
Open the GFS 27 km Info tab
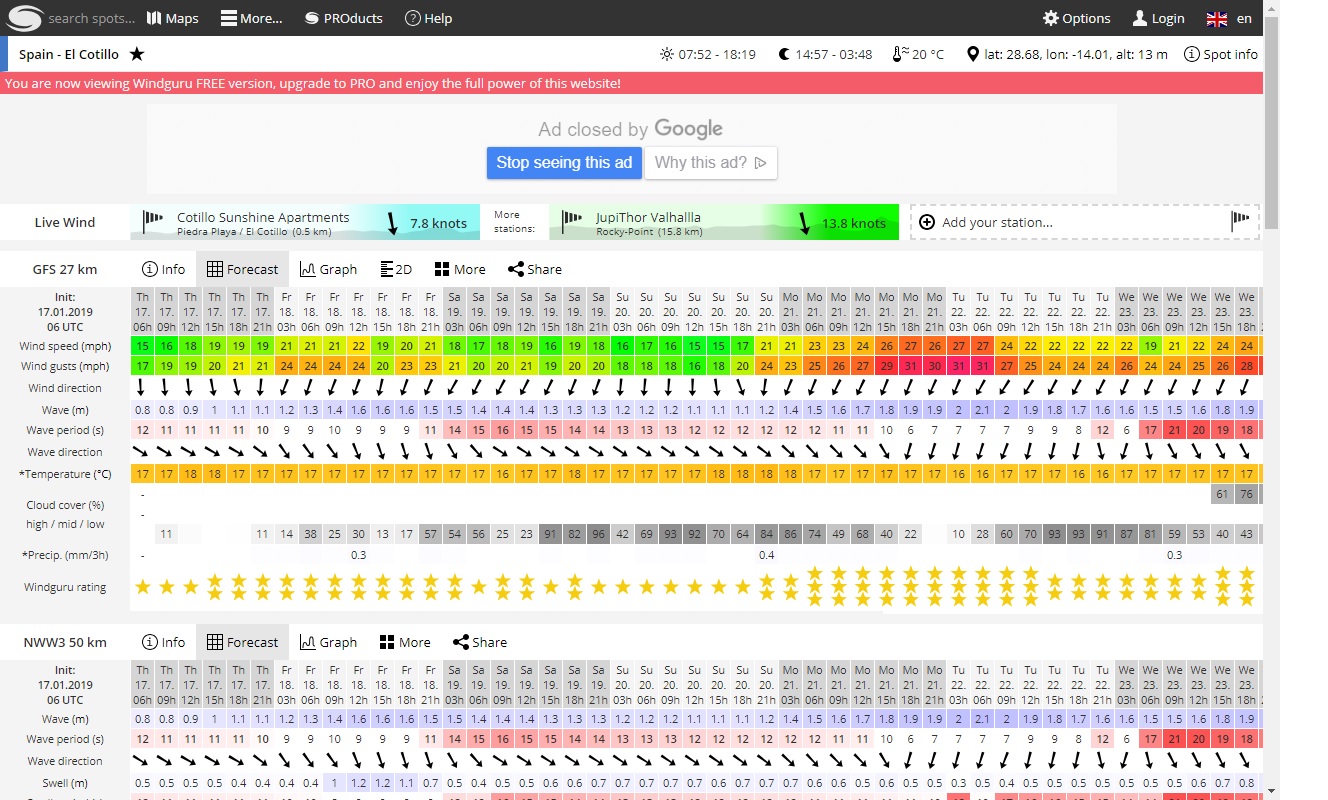click(x=163, y=269)
